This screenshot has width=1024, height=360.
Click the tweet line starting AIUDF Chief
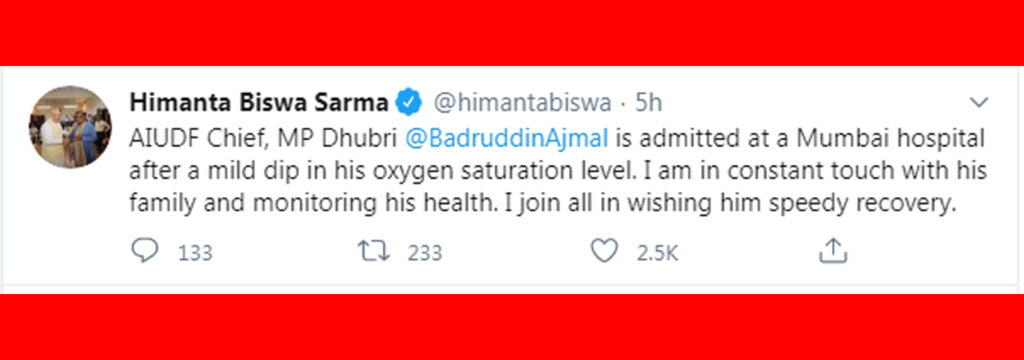556,139
